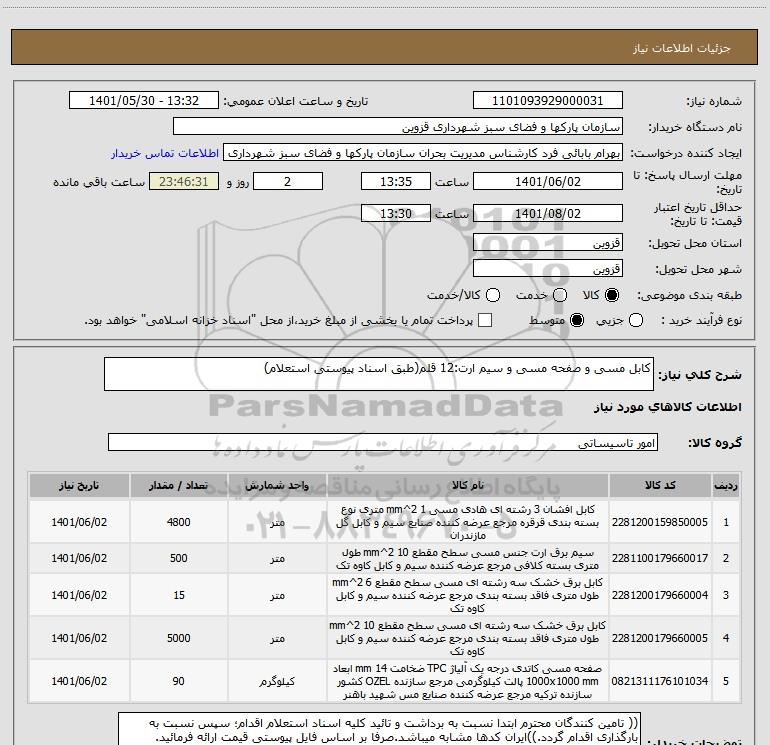This screenshot has height=745, width=770.
Task: Click the شماره نیاز field 1101093929000031
Action: click(548, 101)
